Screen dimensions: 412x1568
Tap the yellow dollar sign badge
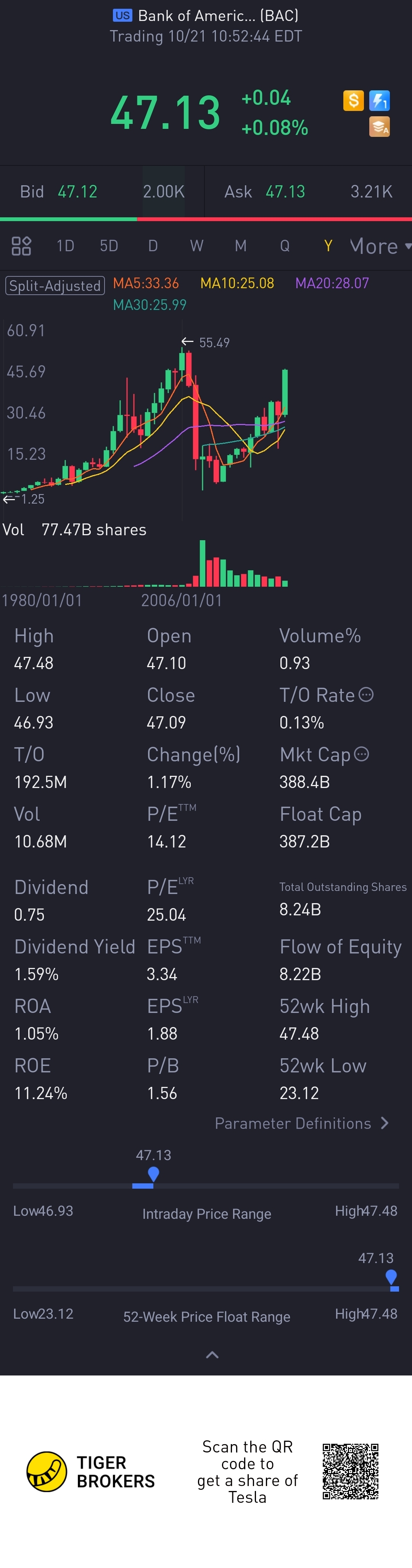coord(354,100)
